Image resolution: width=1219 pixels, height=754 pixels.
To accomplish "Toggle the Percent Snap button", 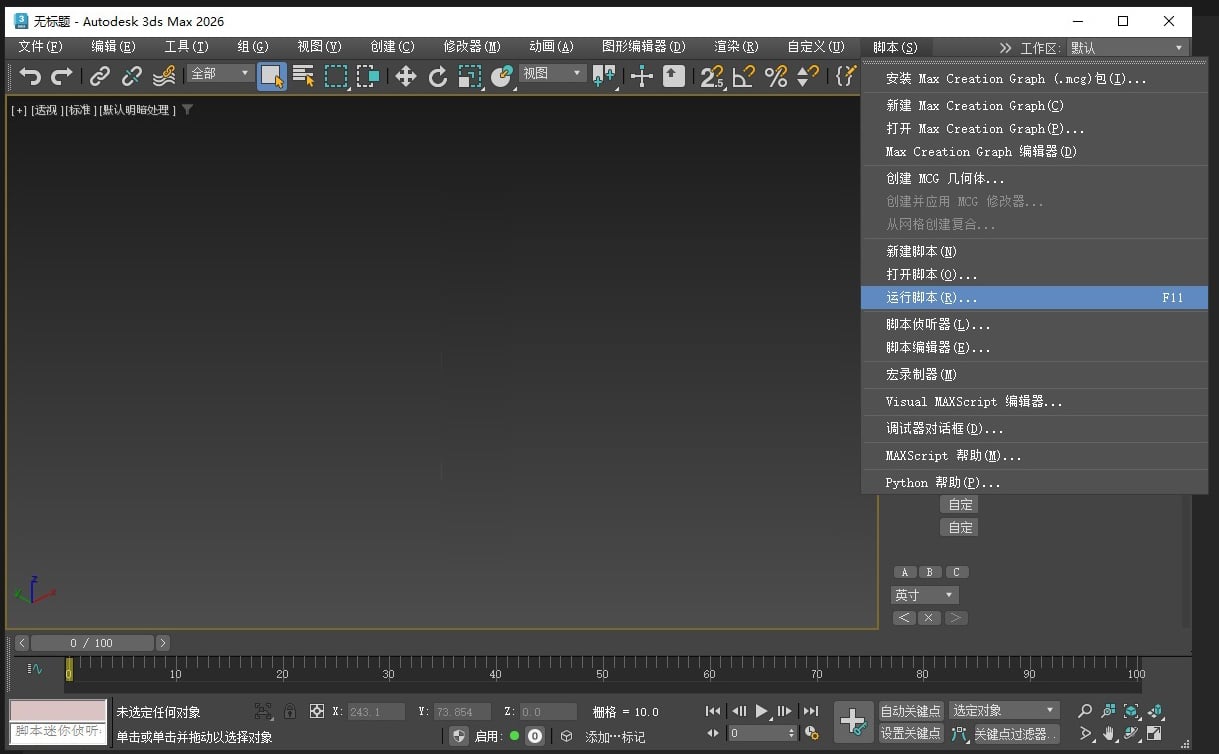I will click(x=776, y=76).
